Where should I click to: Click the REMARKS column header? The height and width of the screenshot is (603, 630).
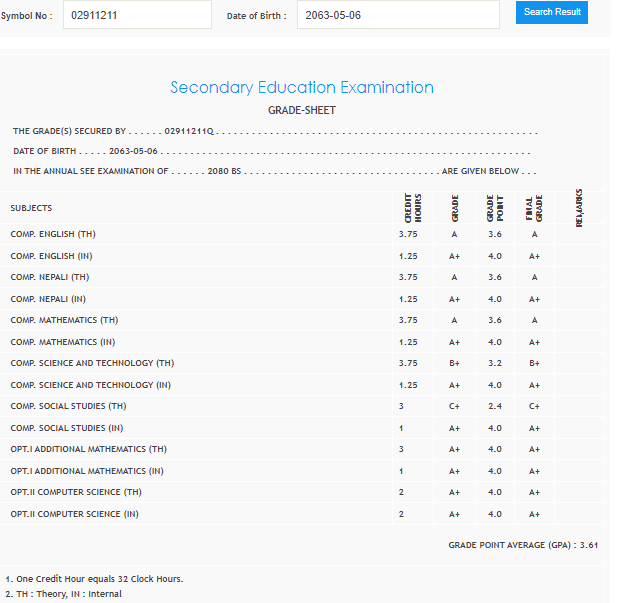(579, 207)
